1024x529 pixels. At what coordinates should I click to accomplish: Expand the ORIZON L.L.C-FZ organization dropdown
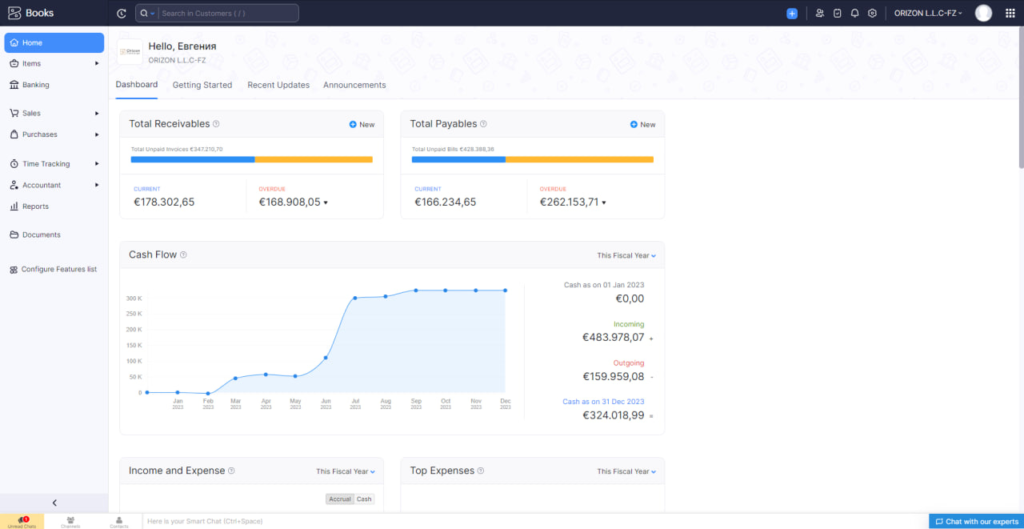click(x=928, y=13)
